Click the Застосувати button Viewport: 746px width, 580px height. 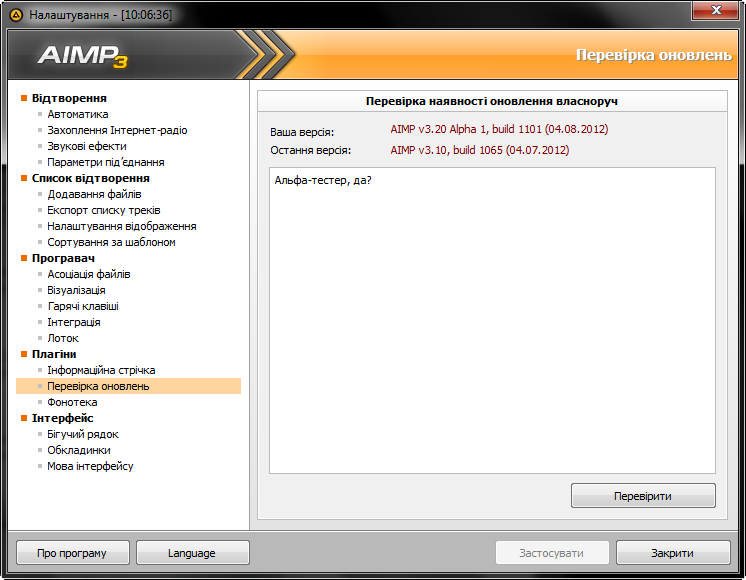pyautogui.click(x=552, y=553)
